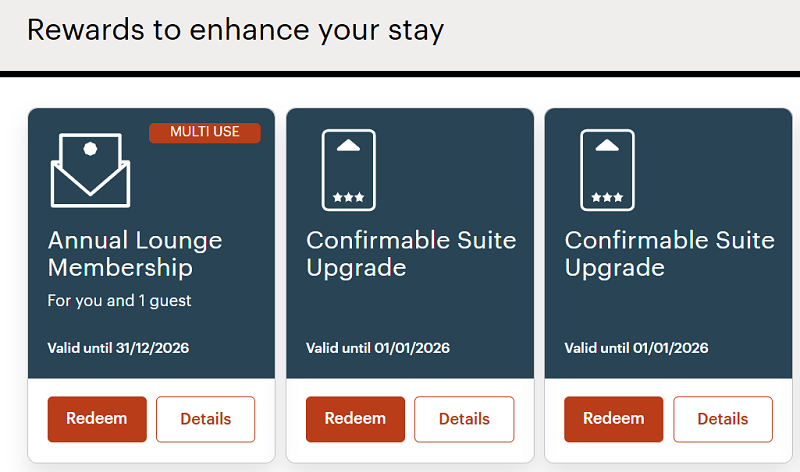Viewport: 800px width, 472px height.
Task: Click the 'Rewards to enhance your stay' heading
Action: [x=235, y=30]
